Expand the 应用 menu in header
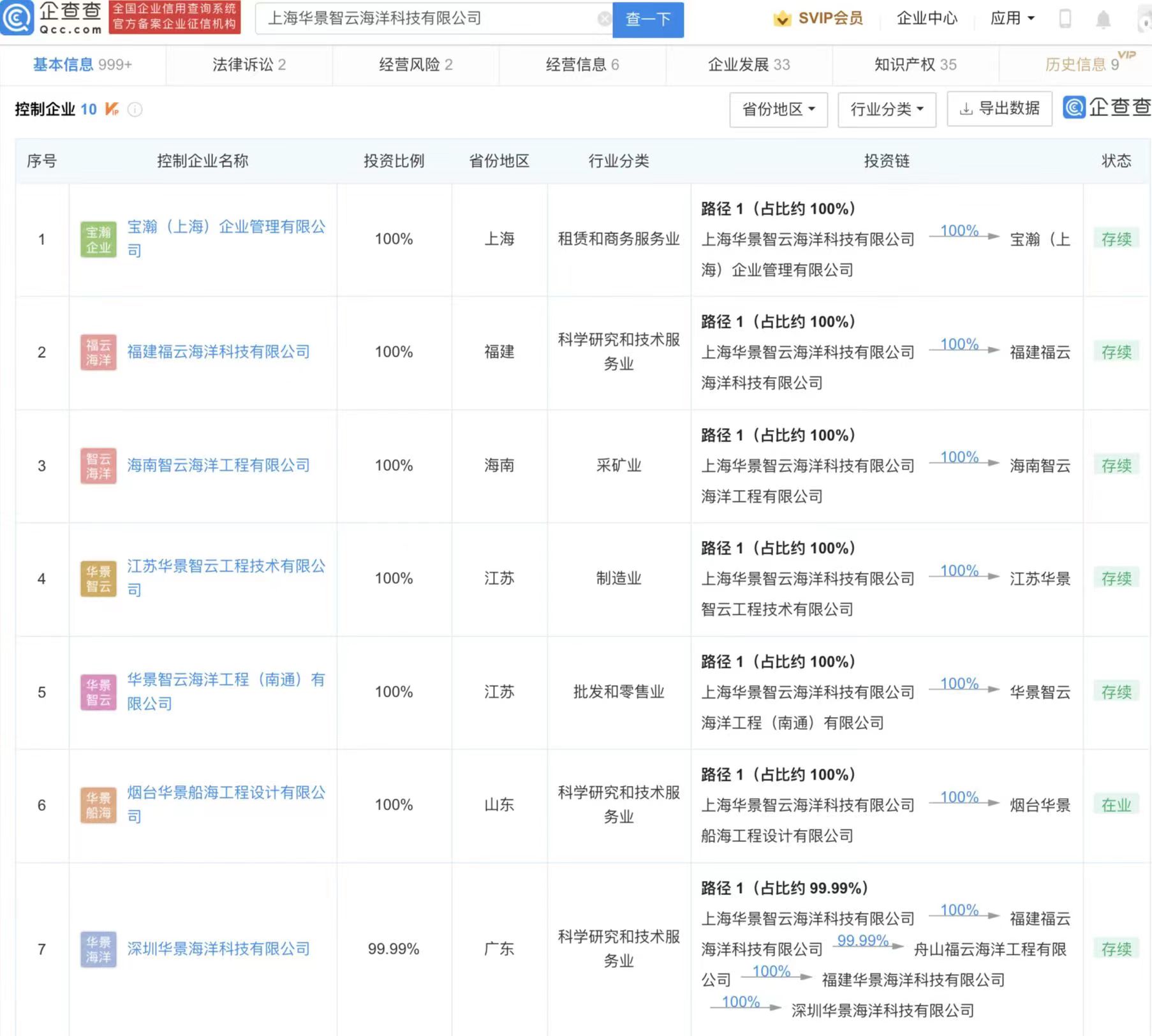 tap(1012, 18)
